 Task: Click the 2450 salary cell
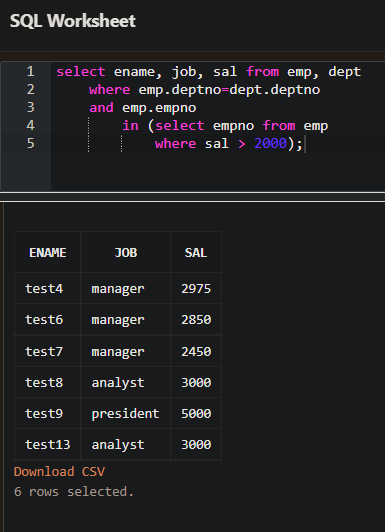[196, 351]
